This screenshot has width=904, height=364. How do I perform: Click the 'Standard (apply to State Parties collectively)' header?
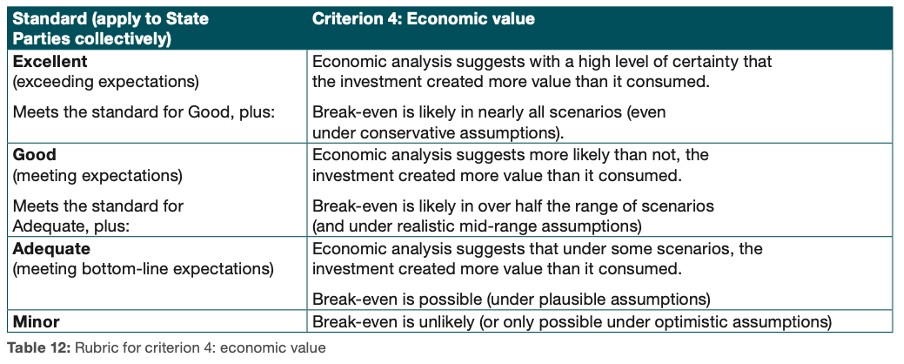pos(111,28)
